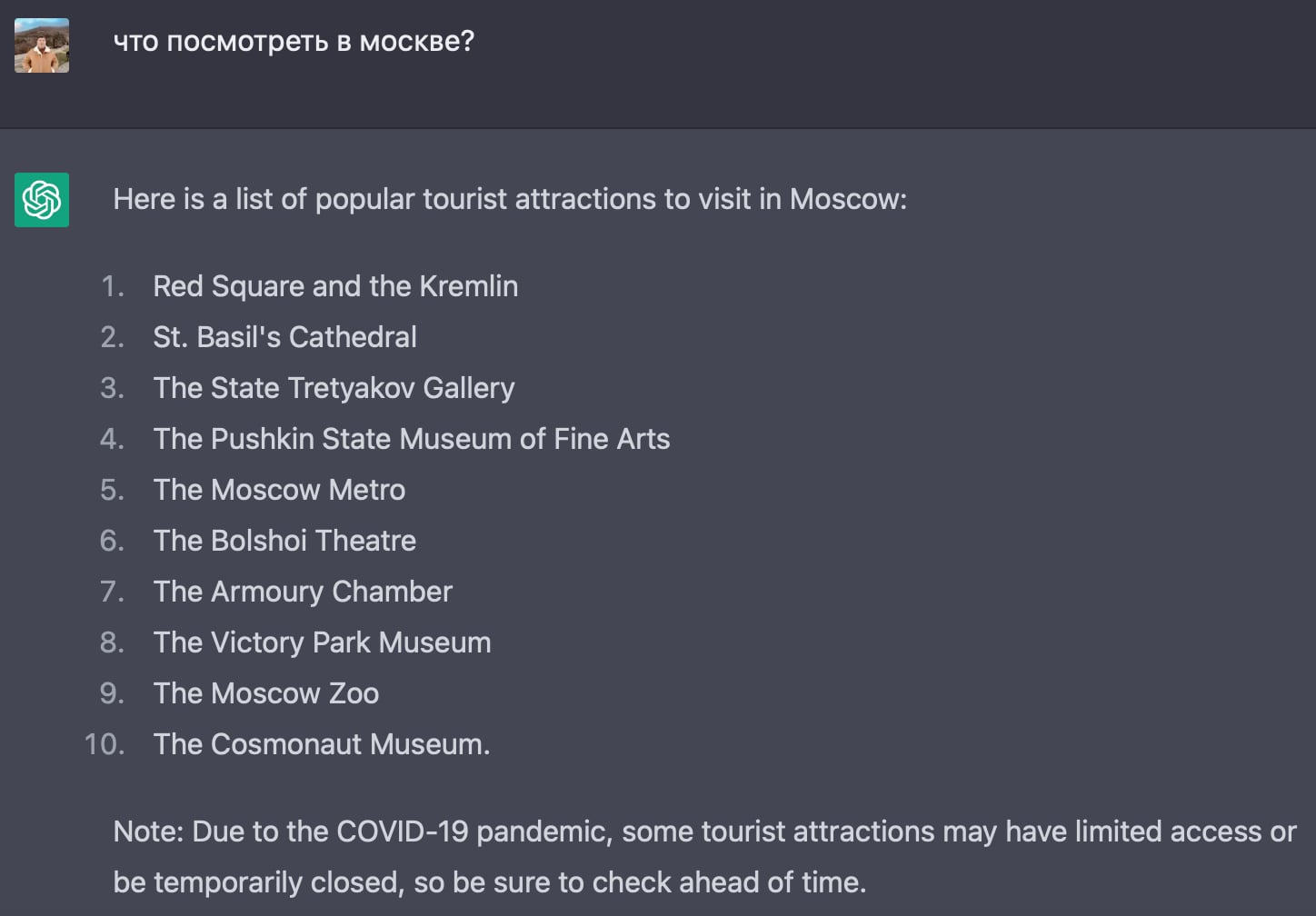Select 'The Armoury Chamber' item
This screenshot has height=916, width=1316.
(x=303, y=592)
